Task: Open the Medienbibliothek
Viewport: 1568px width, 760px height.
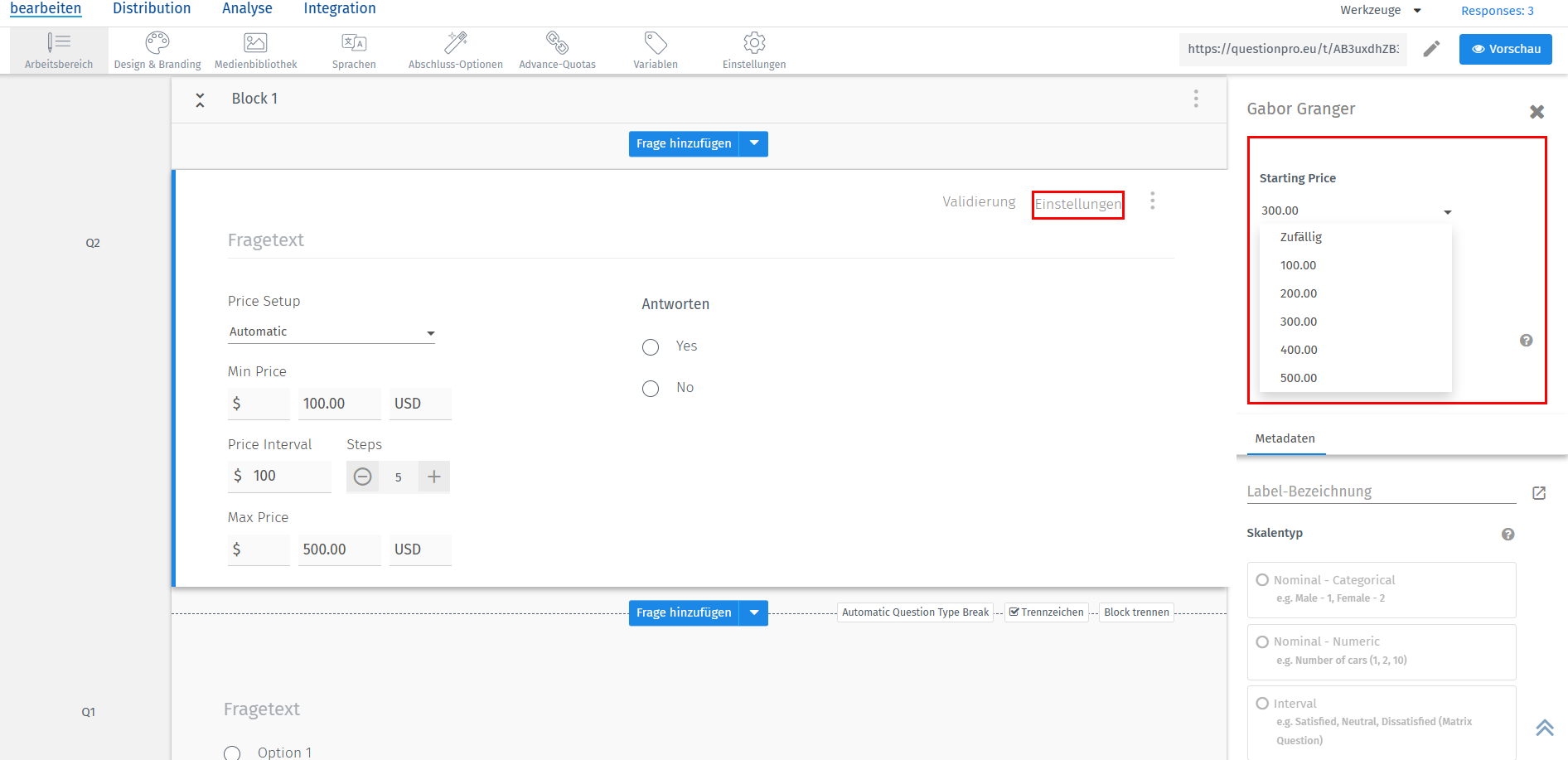Action: point(255,50)
